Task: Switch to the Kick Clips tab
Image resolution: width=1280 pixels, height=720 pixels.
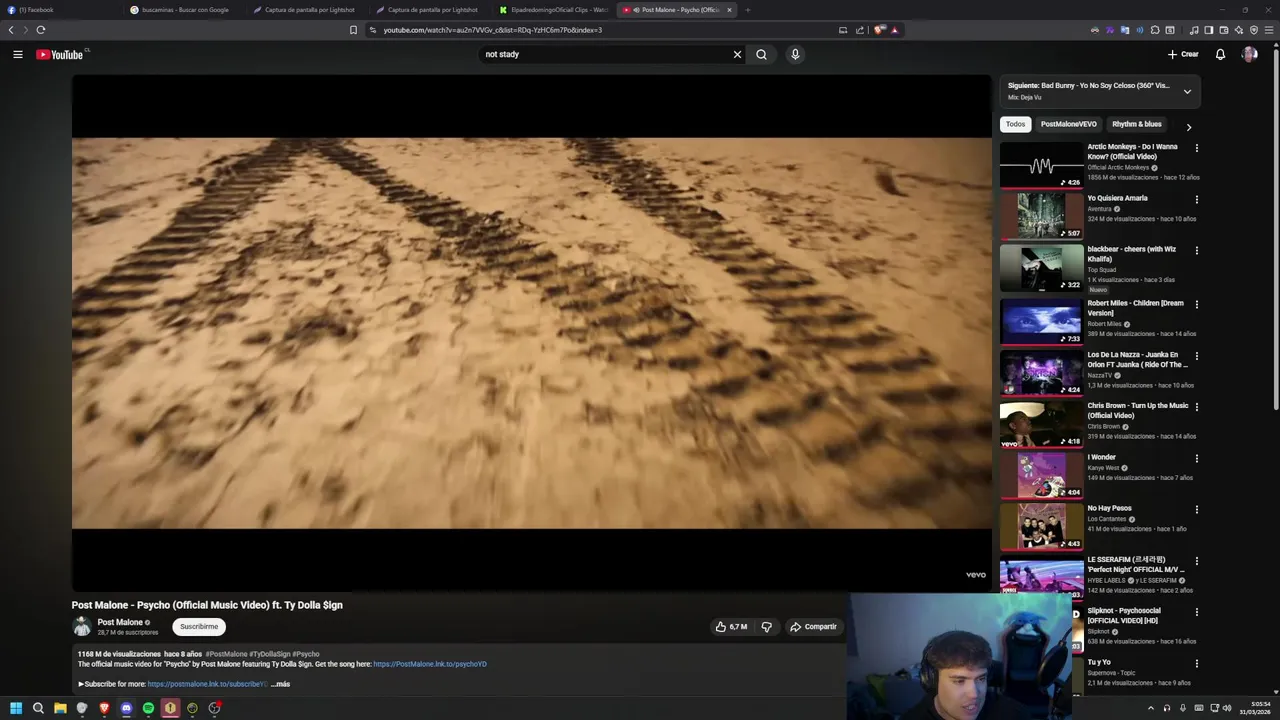Action: point(553,10)
